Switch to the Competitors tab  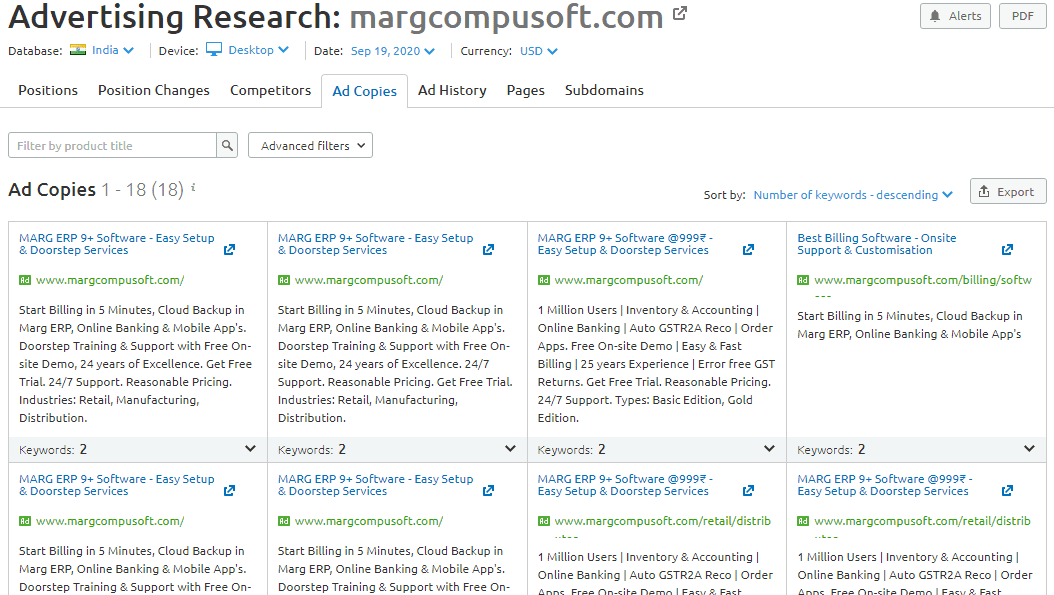(270, 90)
